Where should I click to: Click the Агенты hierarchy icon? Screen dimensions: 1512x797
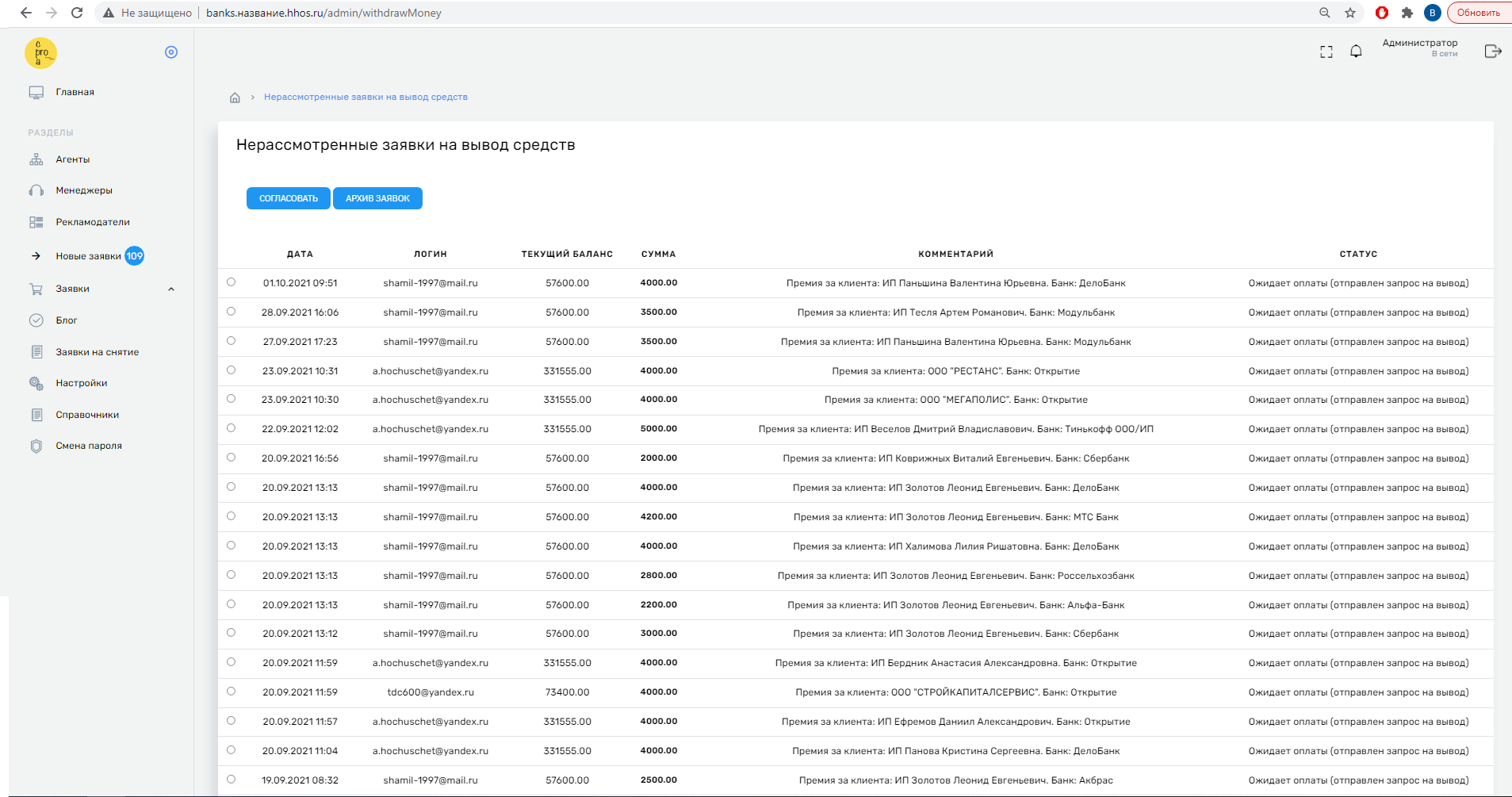[36, 159]
